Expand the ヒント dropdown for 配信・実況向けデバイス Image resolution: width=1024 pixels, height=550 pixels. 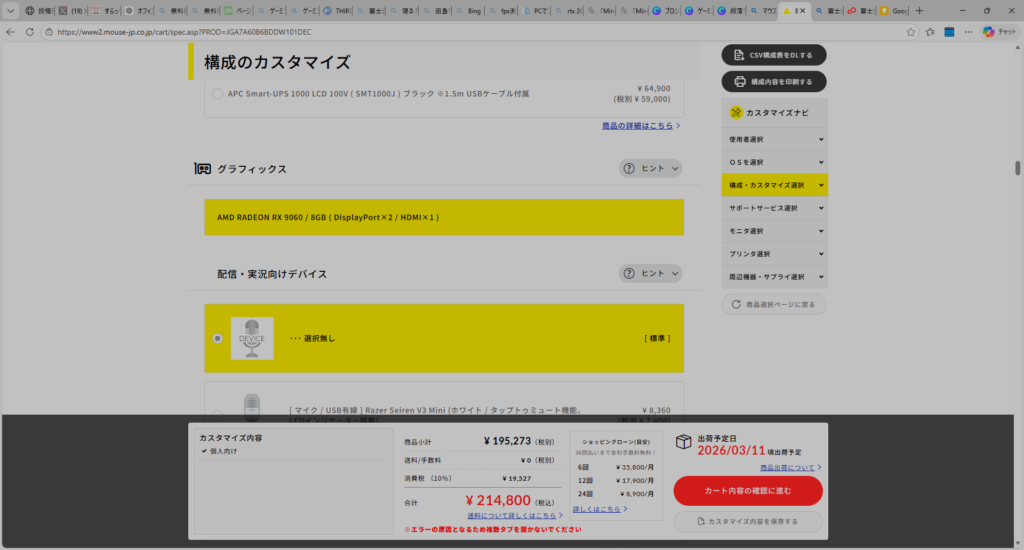click(x=650, y=273)
